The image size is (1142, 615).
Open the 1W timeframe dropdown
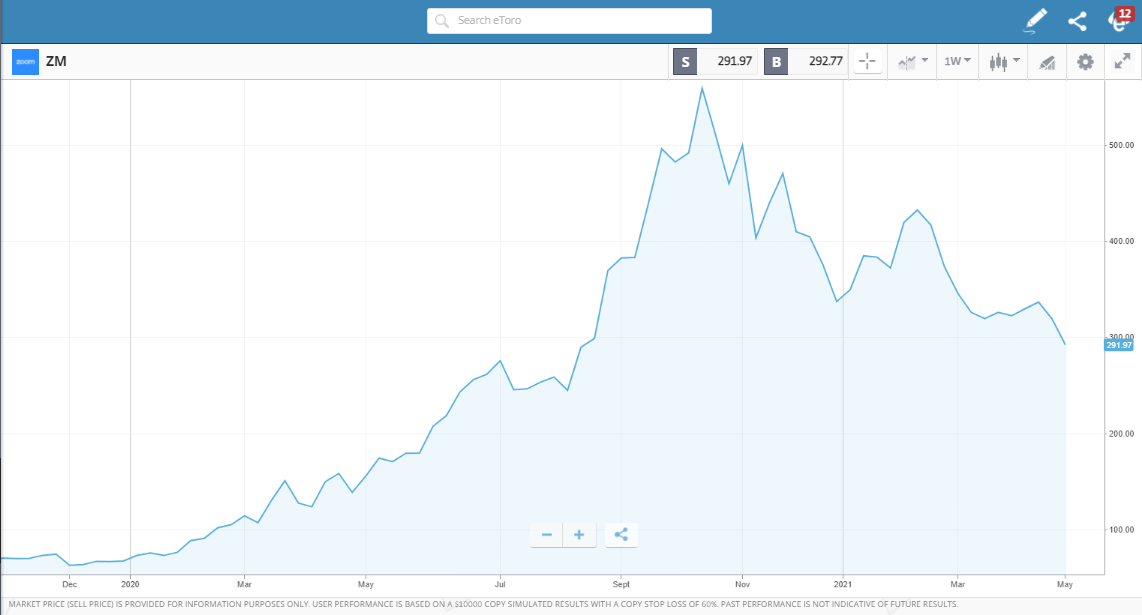point(956,61)
